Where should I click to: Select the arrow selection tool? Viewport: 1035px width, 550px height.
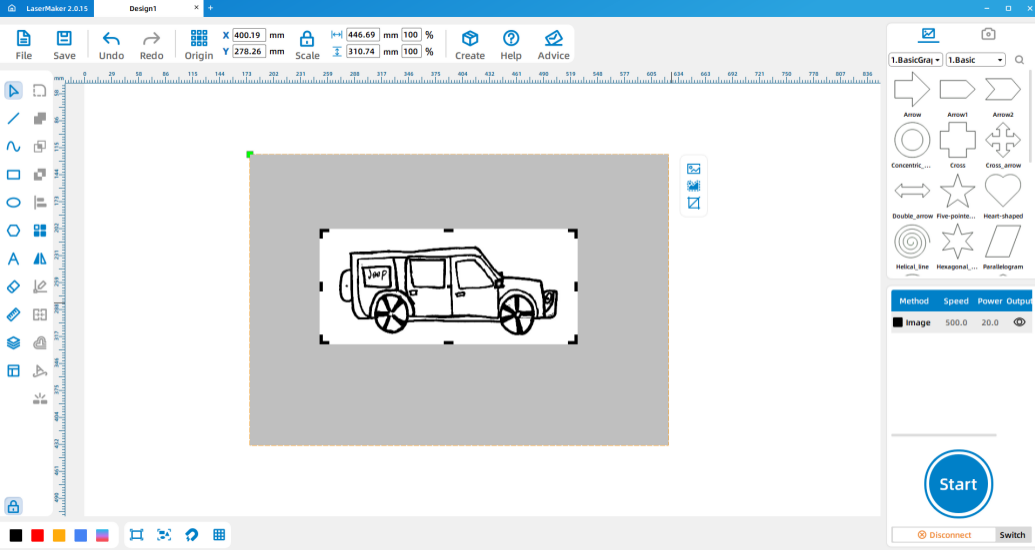point(13,90)
